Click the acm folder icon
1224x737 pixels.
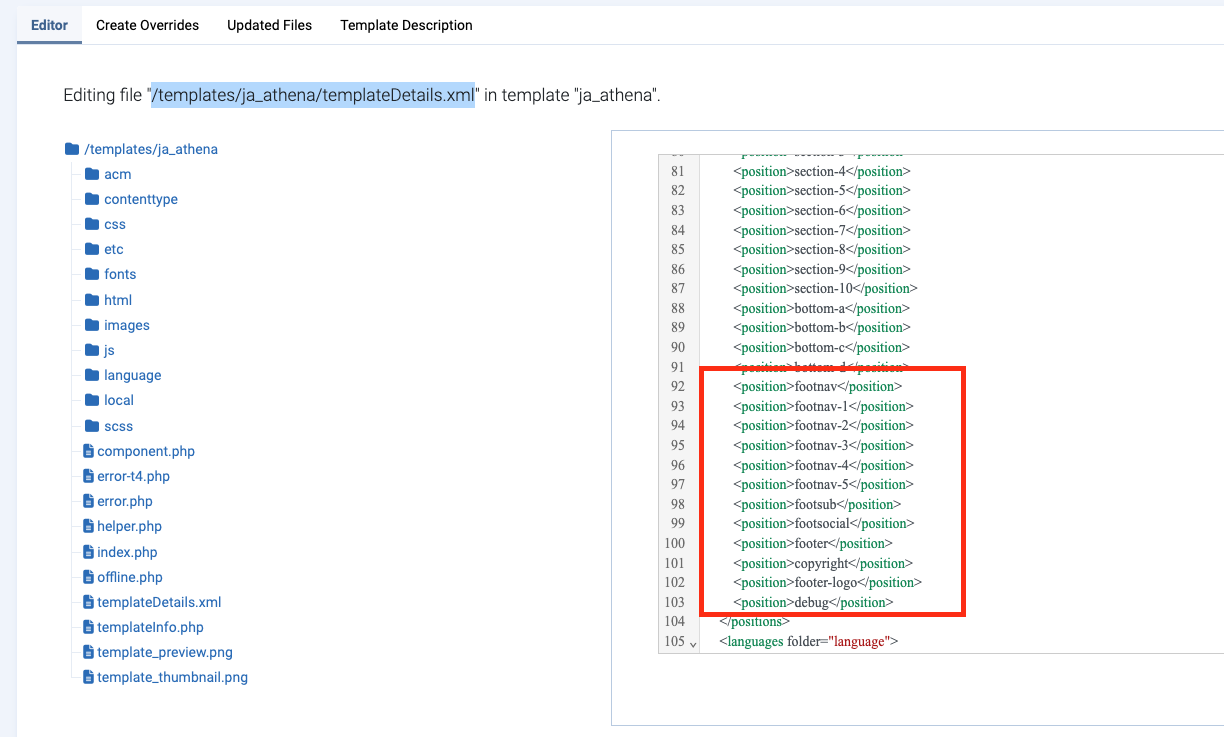pyautogui.click(x=92, y=174)
